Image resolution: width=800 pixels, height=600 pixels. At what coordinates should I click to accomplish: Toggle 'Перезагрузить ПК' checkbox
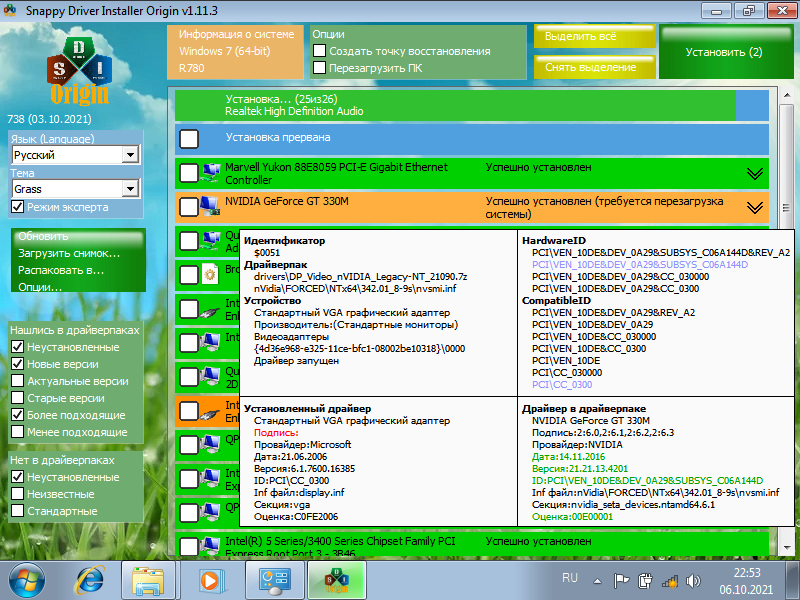320,68
